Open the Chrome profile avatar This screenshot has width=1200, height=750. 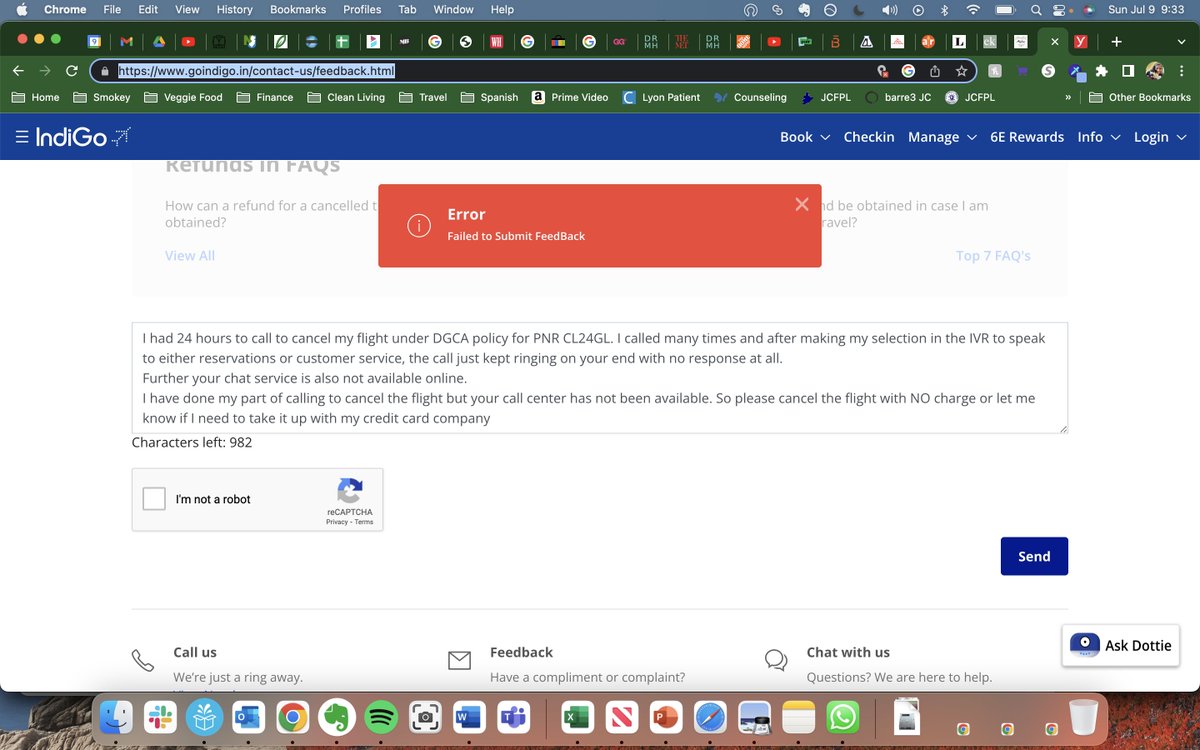click(1155, 71)
